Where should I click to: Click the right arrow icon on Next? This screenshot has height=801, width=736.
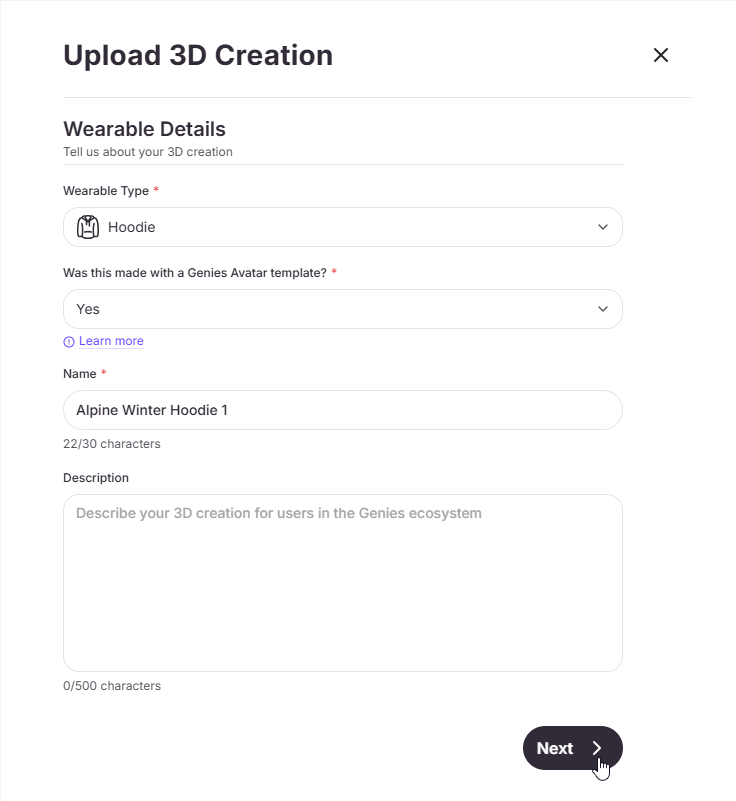pos(597,748)
